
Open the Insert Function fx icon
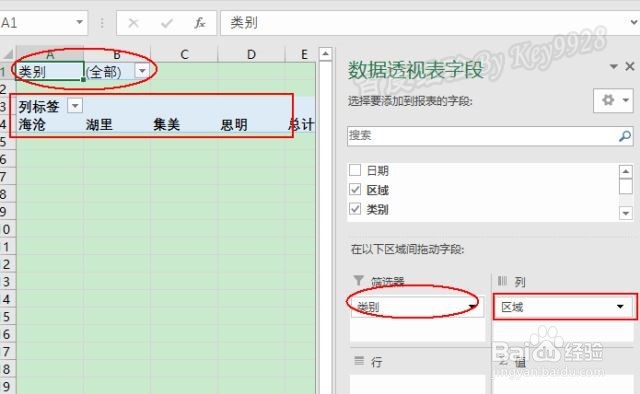click(x=199, y=23)
